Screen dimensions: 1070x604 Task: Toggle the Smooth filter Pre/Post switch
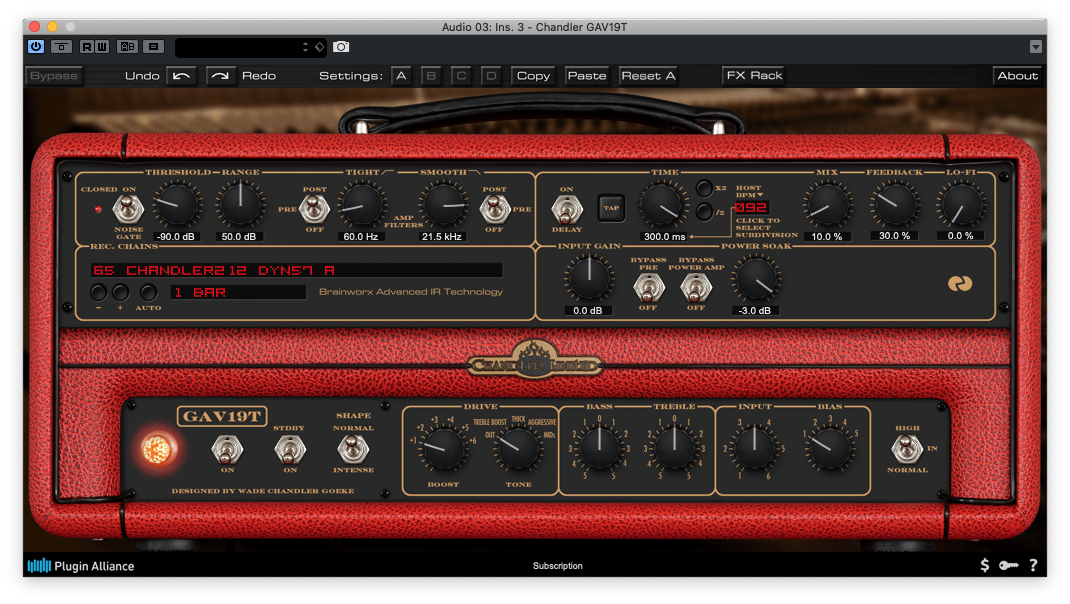[x=495, y=209]
